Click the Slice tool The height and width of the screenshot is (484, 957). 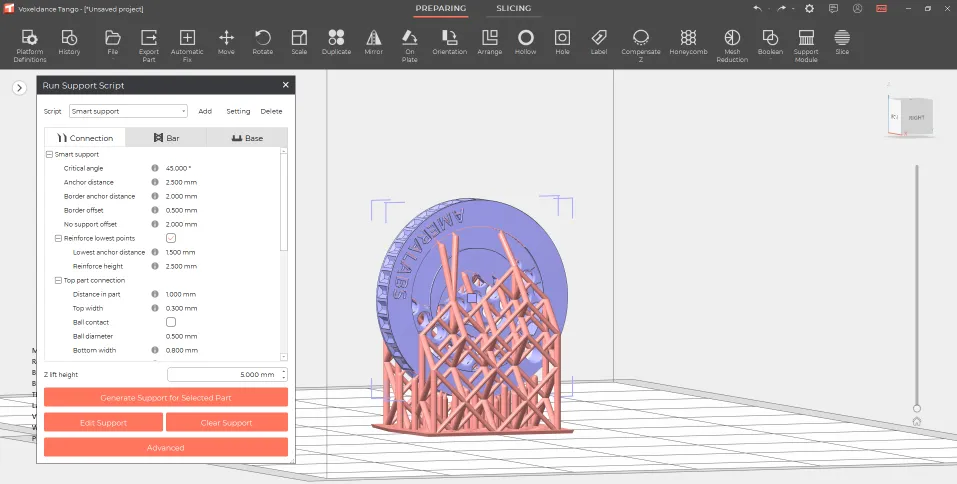click(x=842, y=43)
